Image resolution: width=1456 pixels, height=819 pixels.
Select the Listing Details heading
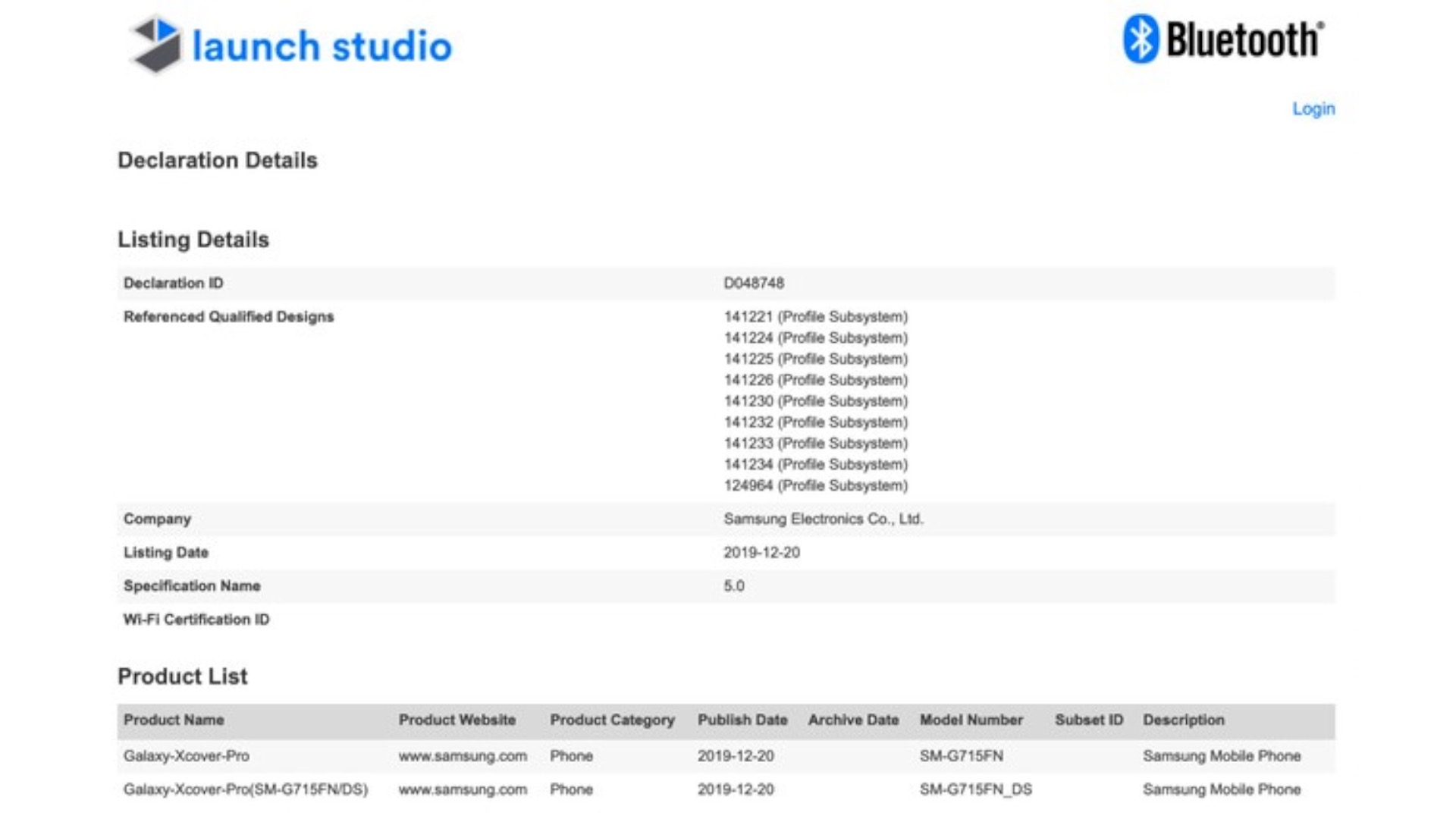coord(193,240)
